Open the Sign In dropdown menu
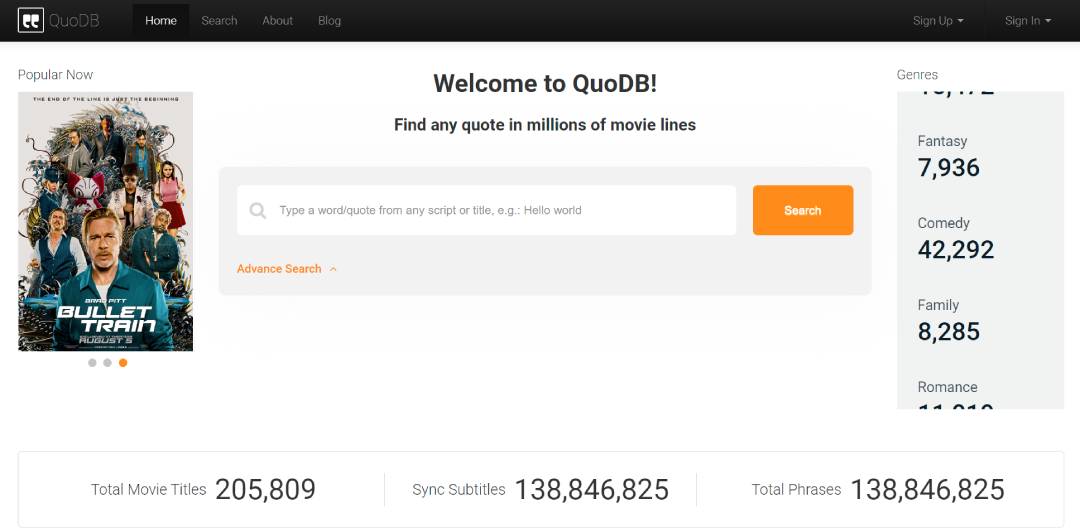Viewport: 1080px width, 532px height. (1027, 21)
